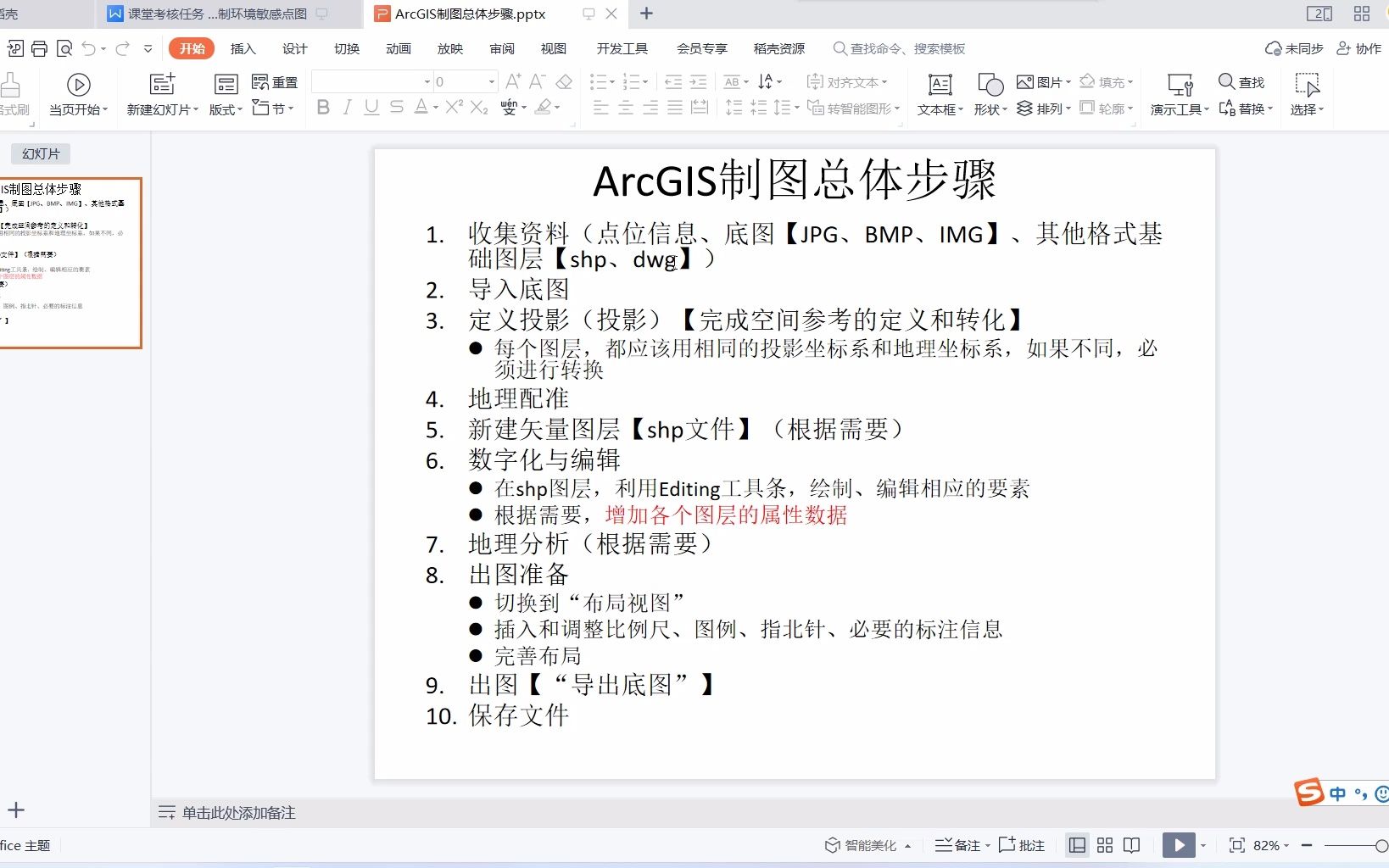The width and height of the screenshot is (1389, 868).
Task: Switch to the 动画 ribbon tab
Action: tap(398, 48)
